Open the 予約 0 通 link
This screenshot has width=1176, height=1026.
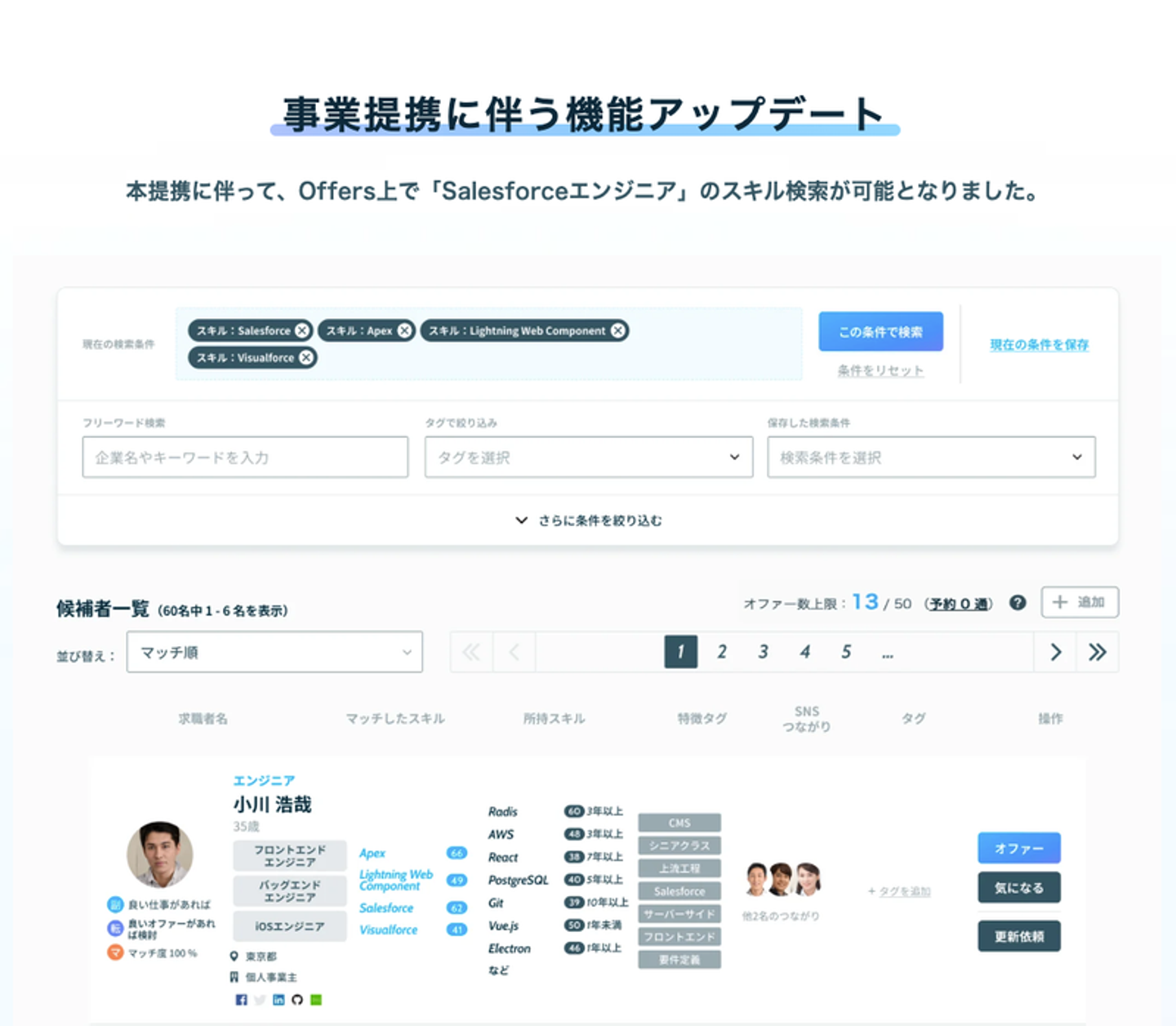[959, 604]
